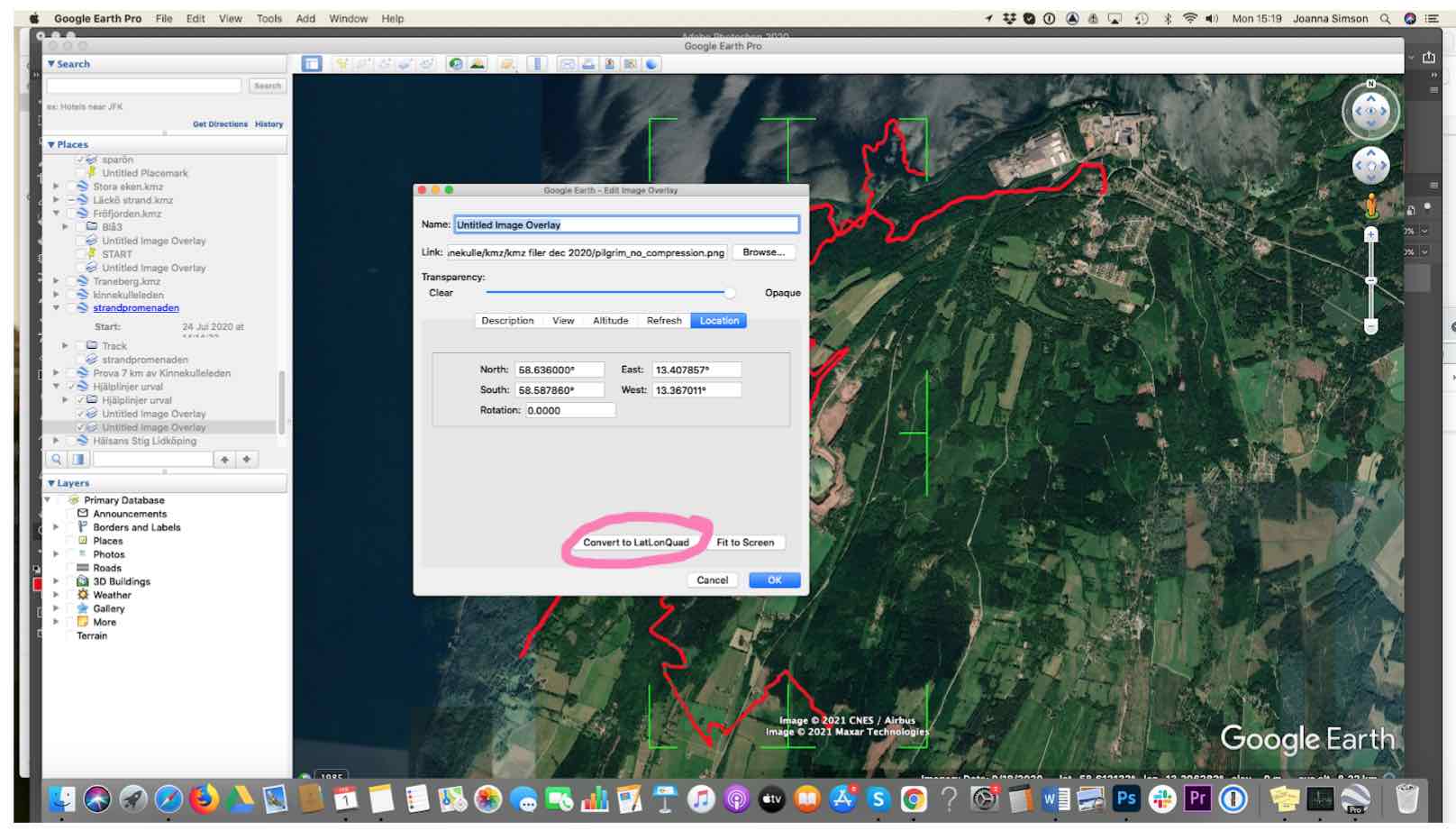Open Google Chrome from the dock

(x=914, y=799)
